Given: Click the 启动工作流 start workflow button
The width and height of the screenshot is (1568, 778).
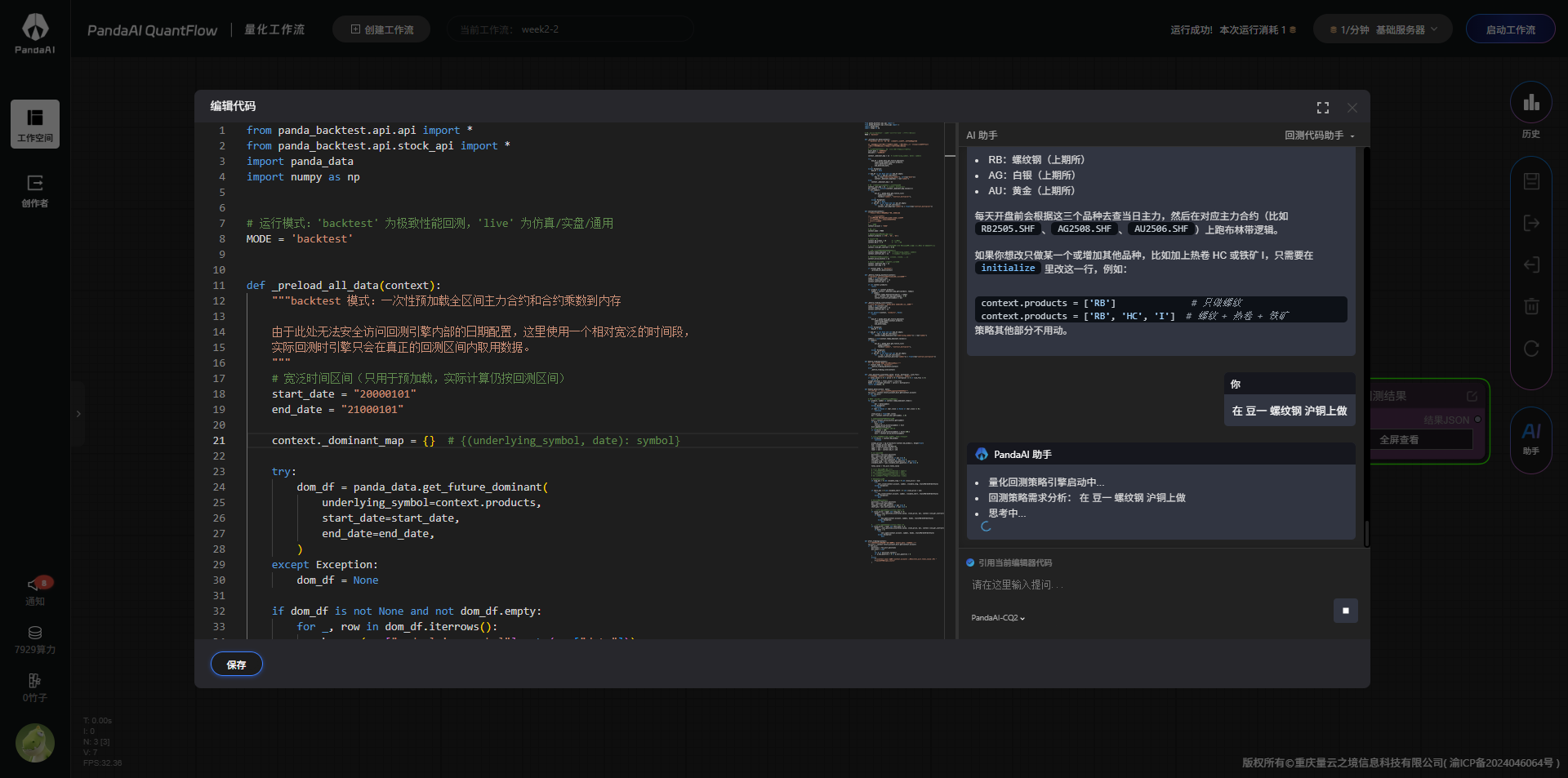Looking at the screenshot, I should (1510, 29).
